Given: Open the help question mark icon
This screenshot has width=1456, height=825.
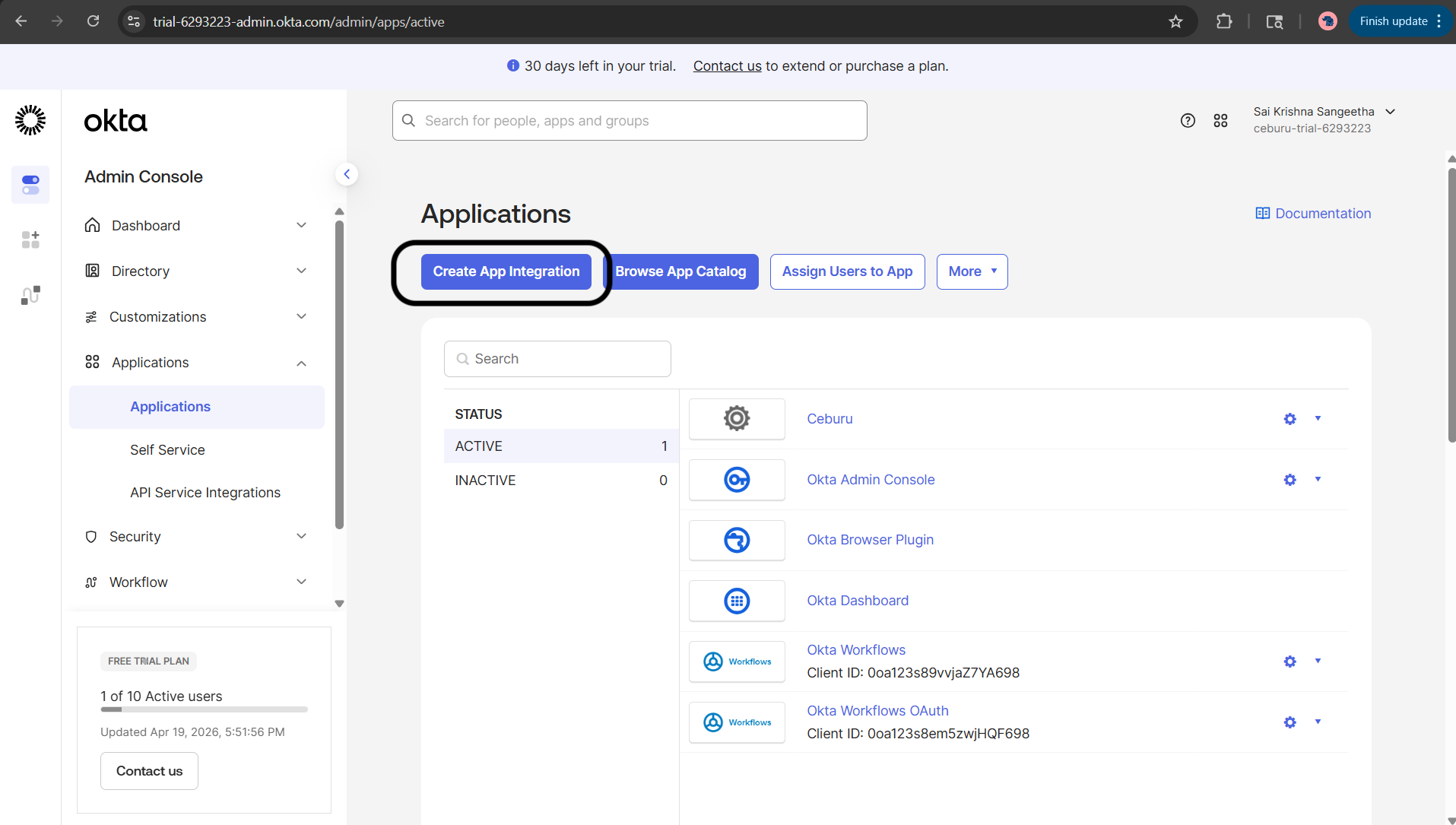Looking at the screenshot, I should [x=1188, y=120].
